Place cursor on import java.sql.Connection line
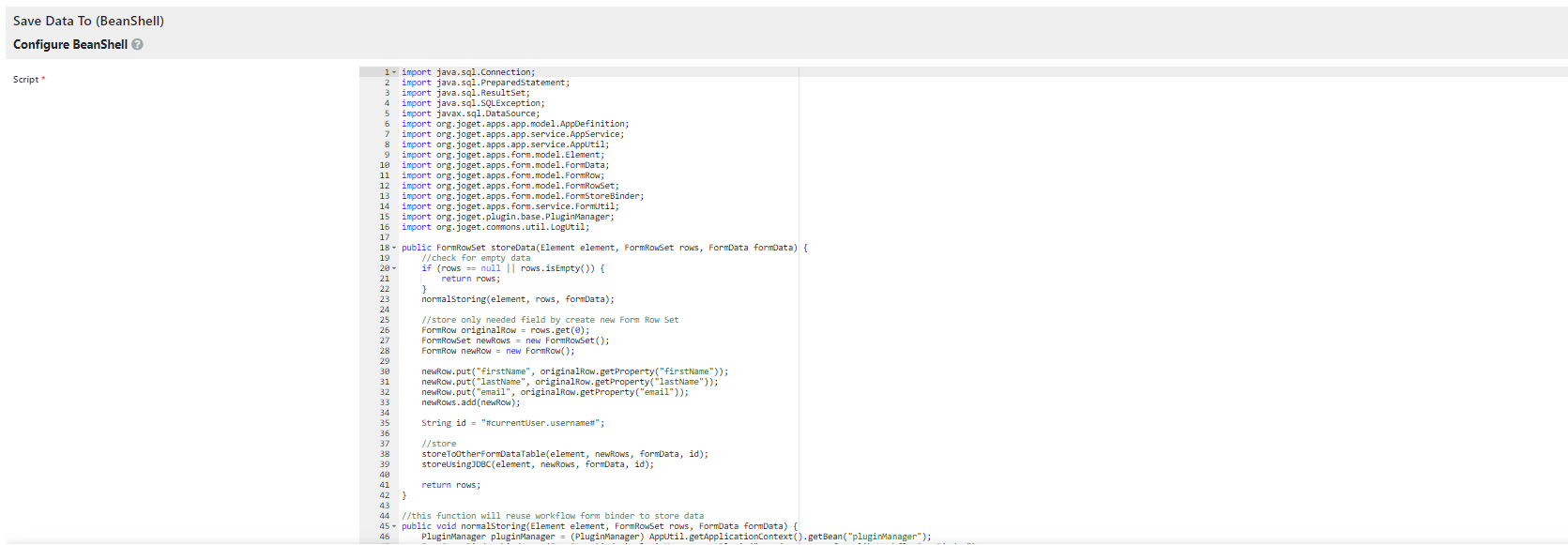 click(469, 72)
